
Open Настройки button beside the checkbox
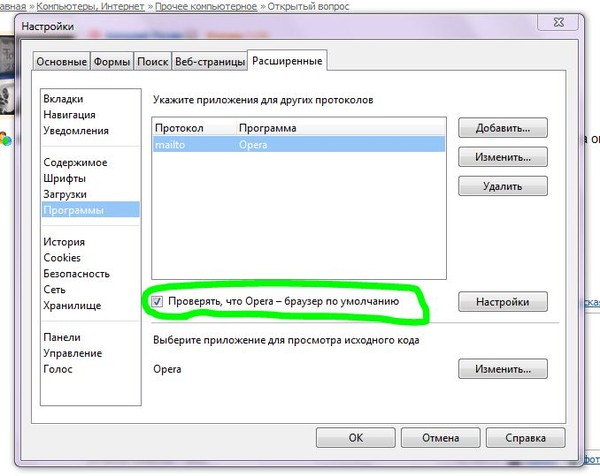point(503,302)
